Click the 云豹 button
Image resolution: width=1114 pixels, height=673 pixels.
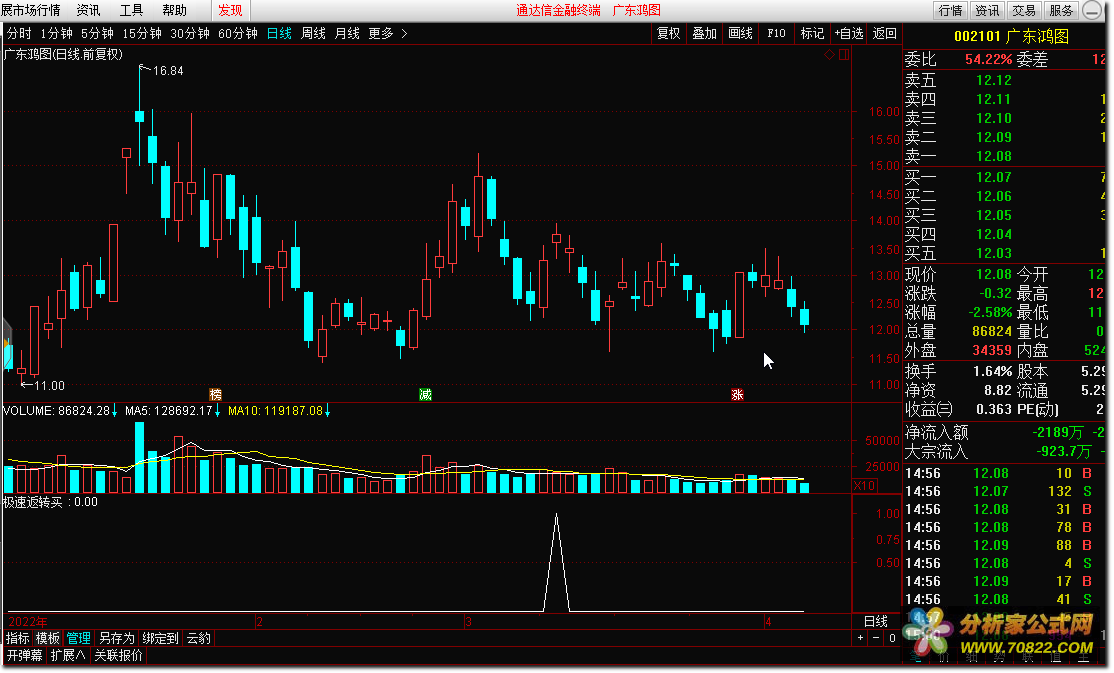tap(199, 638)
